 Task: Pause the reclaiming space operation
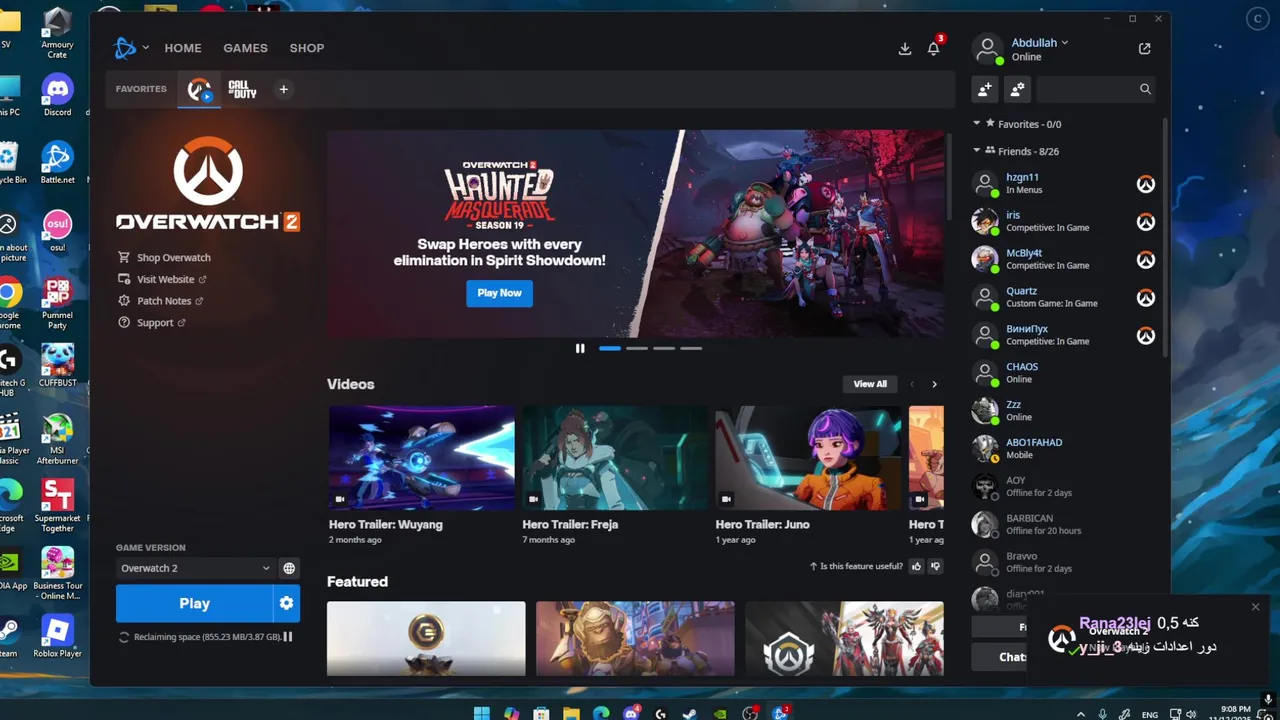pos(288,636)
